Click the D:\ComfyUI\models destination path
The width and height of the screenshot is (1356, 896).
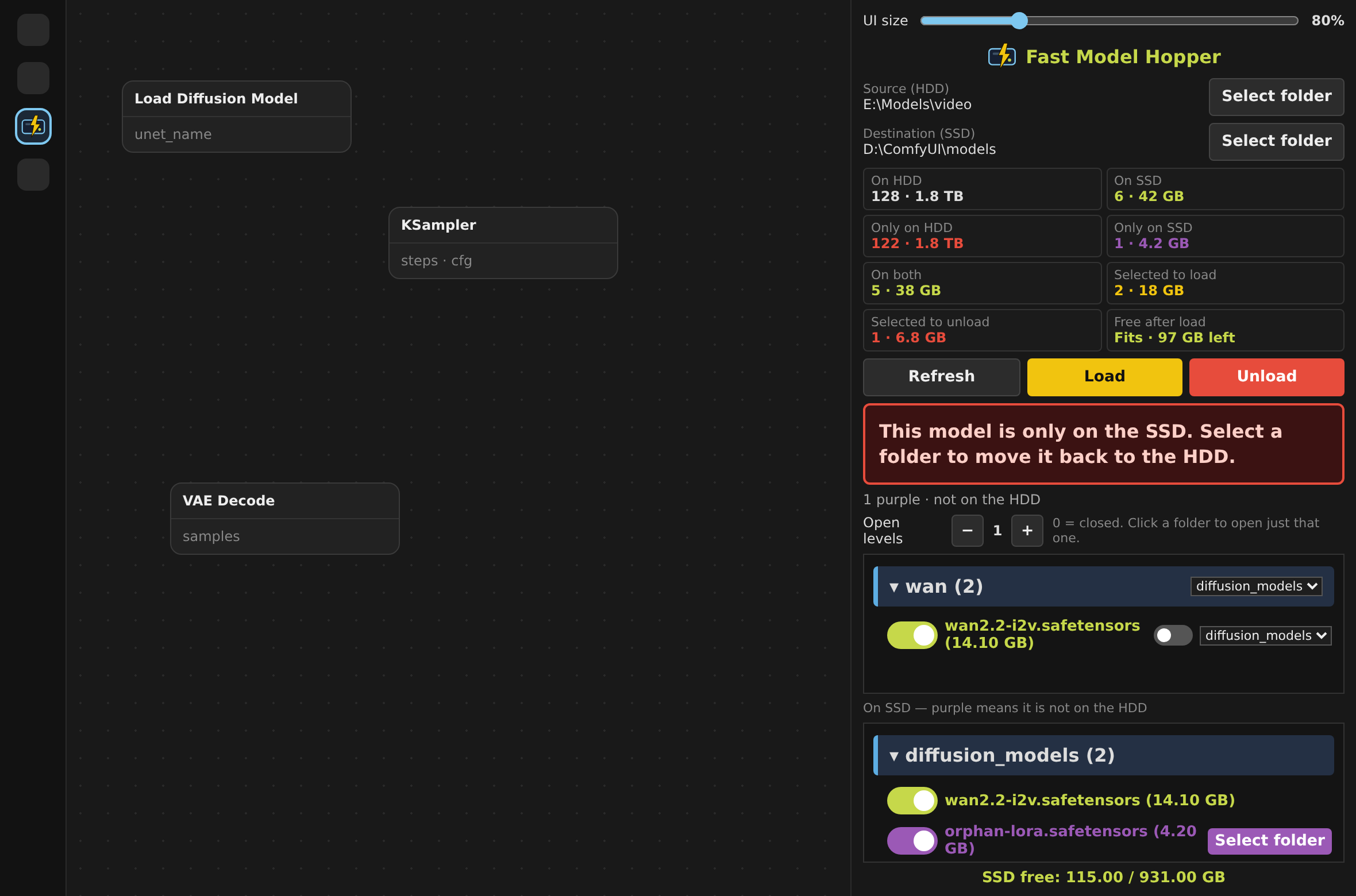point(929,149)
